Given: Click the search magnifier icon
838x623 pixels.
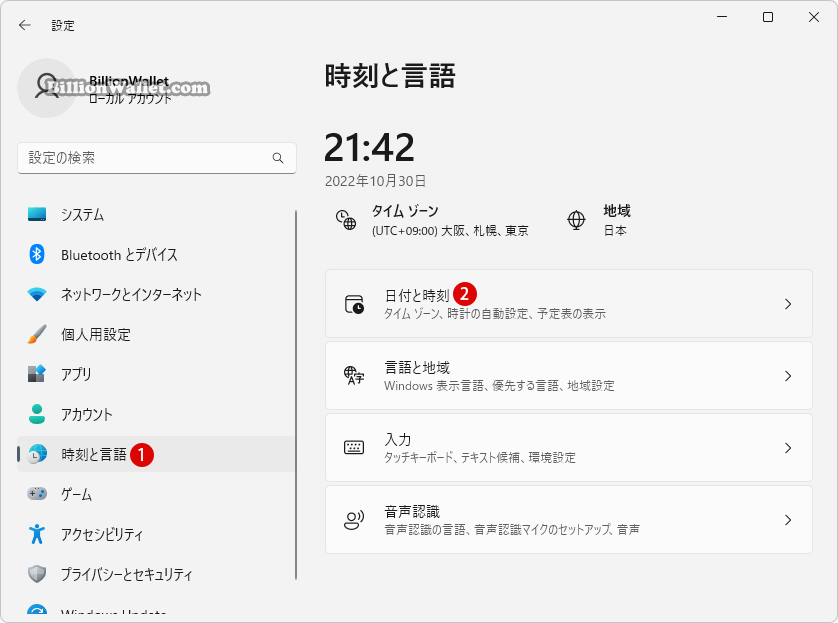Looking at the screenshot, I should point(278,158).
